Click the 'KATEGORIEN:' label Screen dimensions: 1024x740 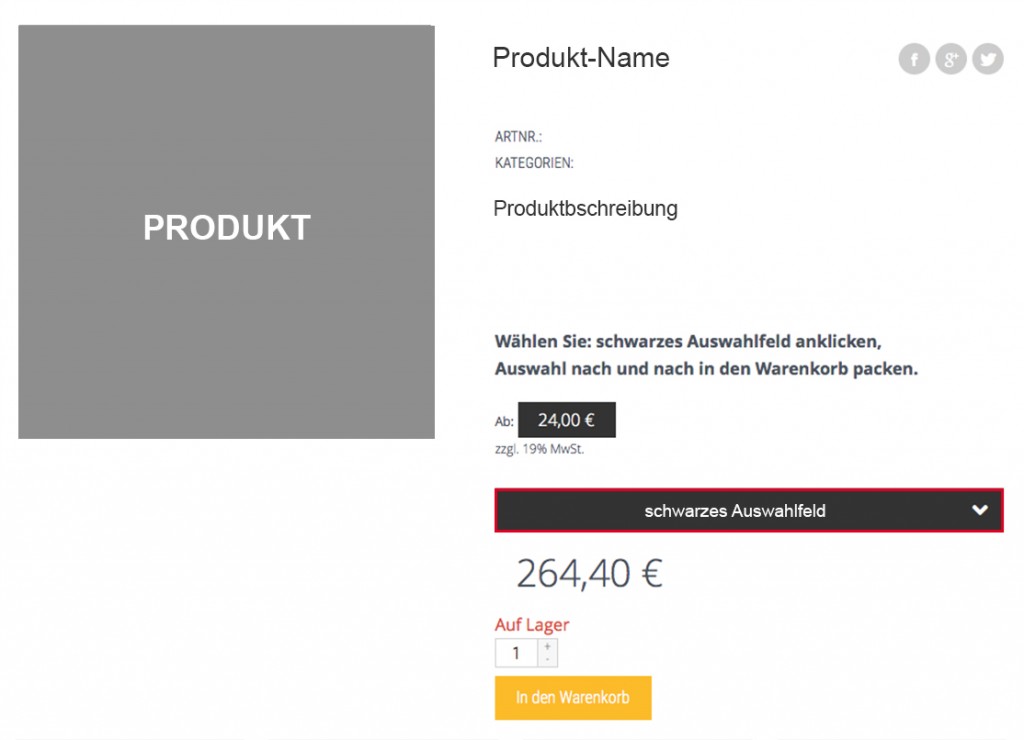[x=534, y=163]
